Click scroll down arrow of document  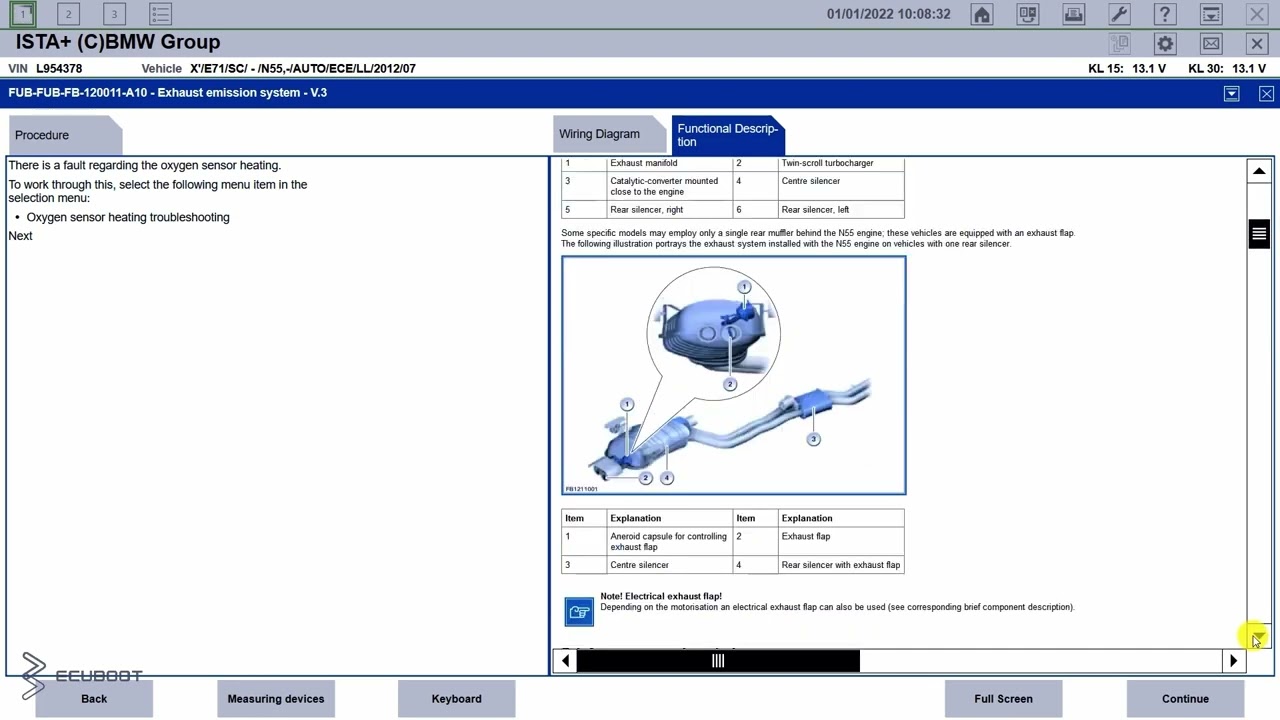pyautogui.click(x=1259, y=636)
